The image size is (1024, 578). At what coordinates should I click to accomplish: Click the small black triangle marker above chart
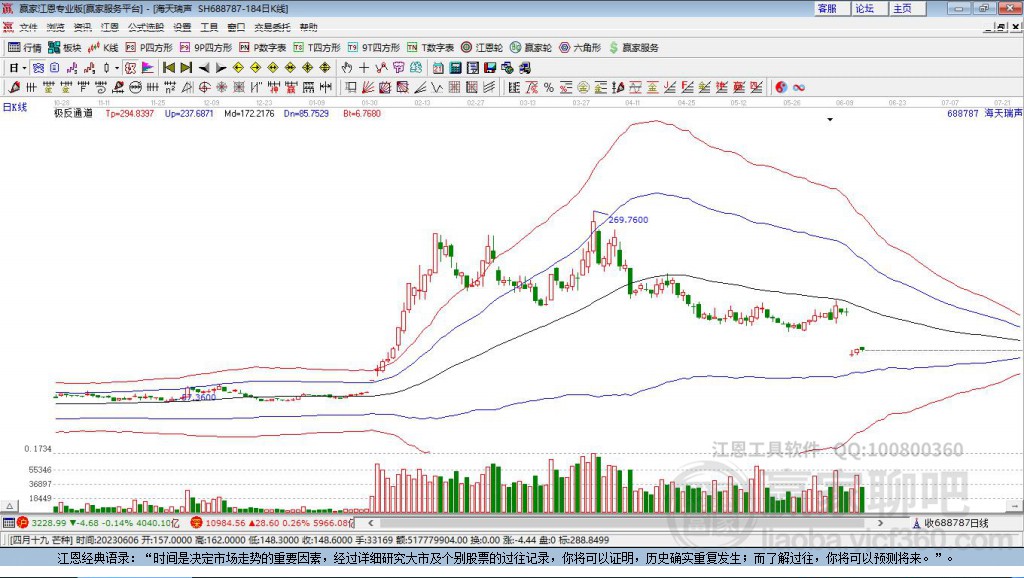830,120
